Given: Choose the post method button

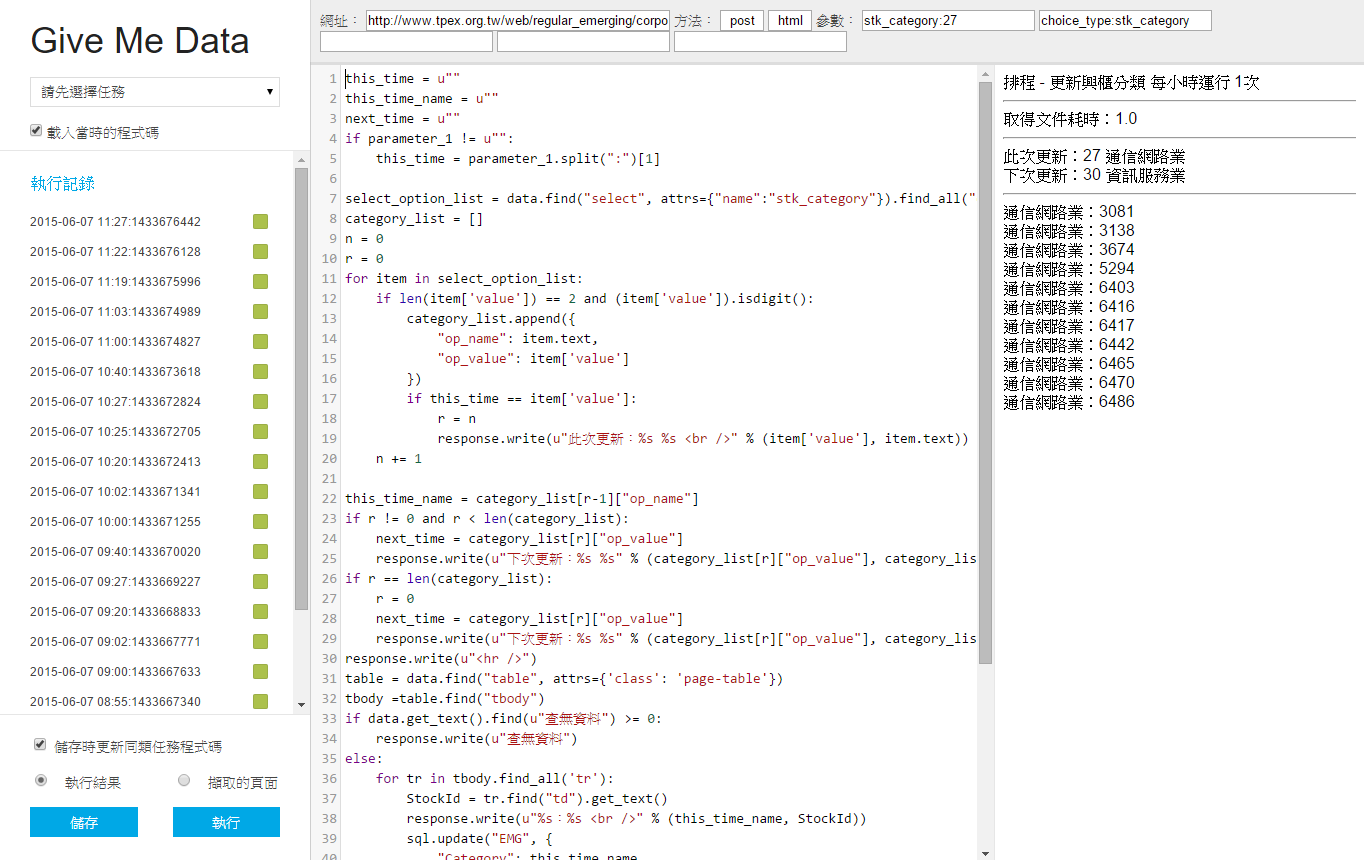Looking at the screenshot, I should click(x=742, y=21).
